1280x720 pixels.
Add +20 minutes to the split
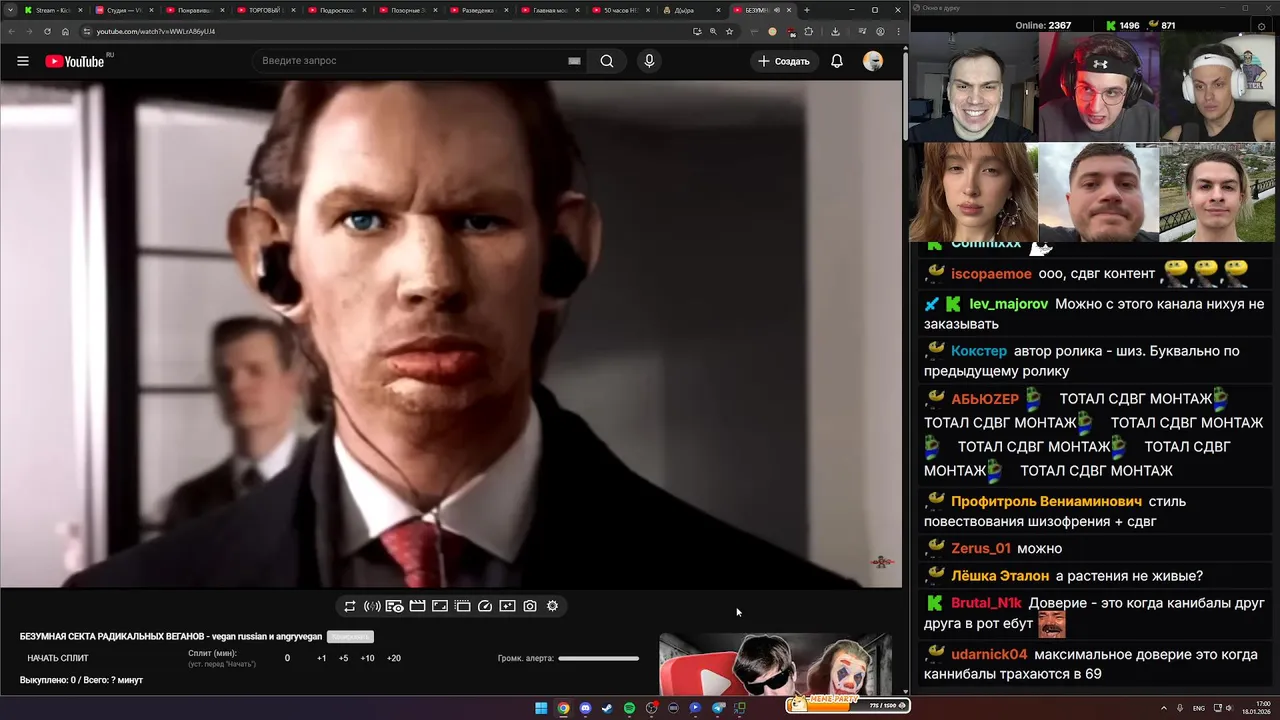[394, 658]
